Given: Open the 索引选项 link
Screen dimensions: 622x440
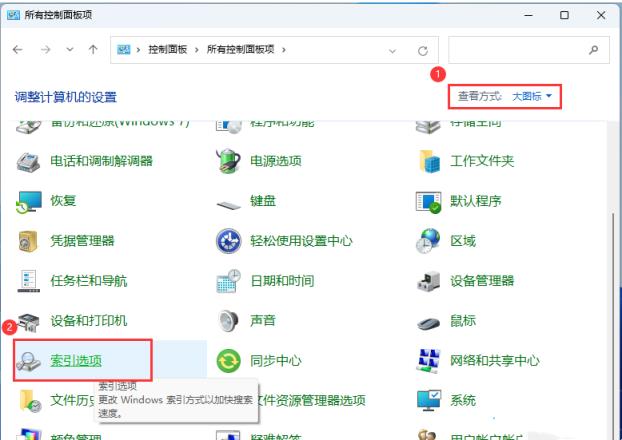Looking at the screenshot, I should point(76,361).
